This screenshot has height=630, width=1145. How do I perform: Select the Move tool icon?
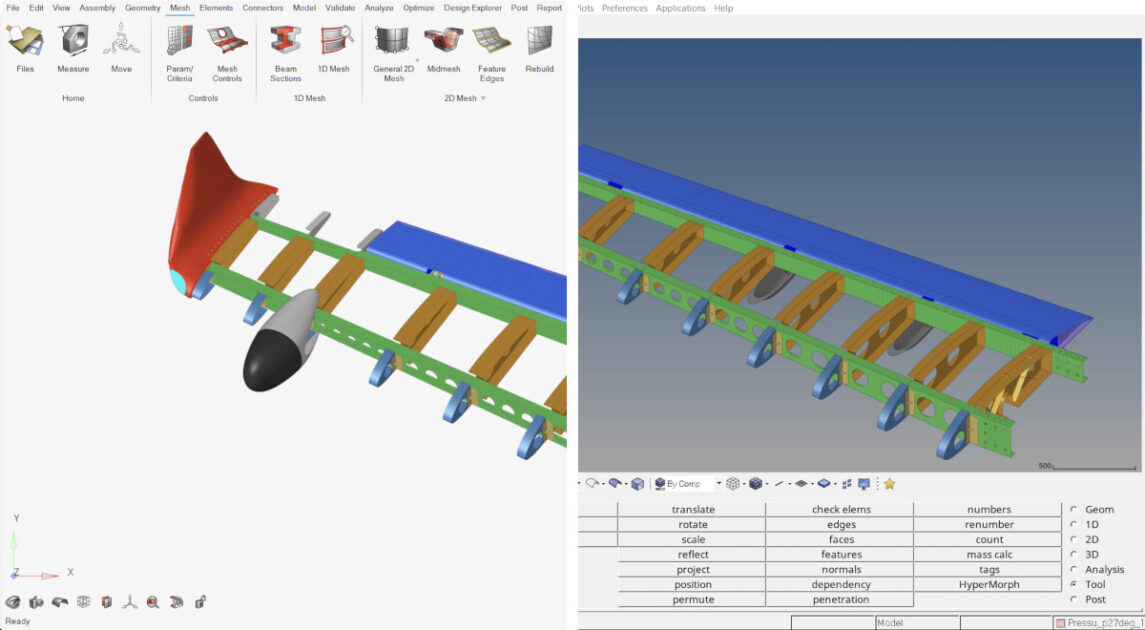(x=121, y=42)
